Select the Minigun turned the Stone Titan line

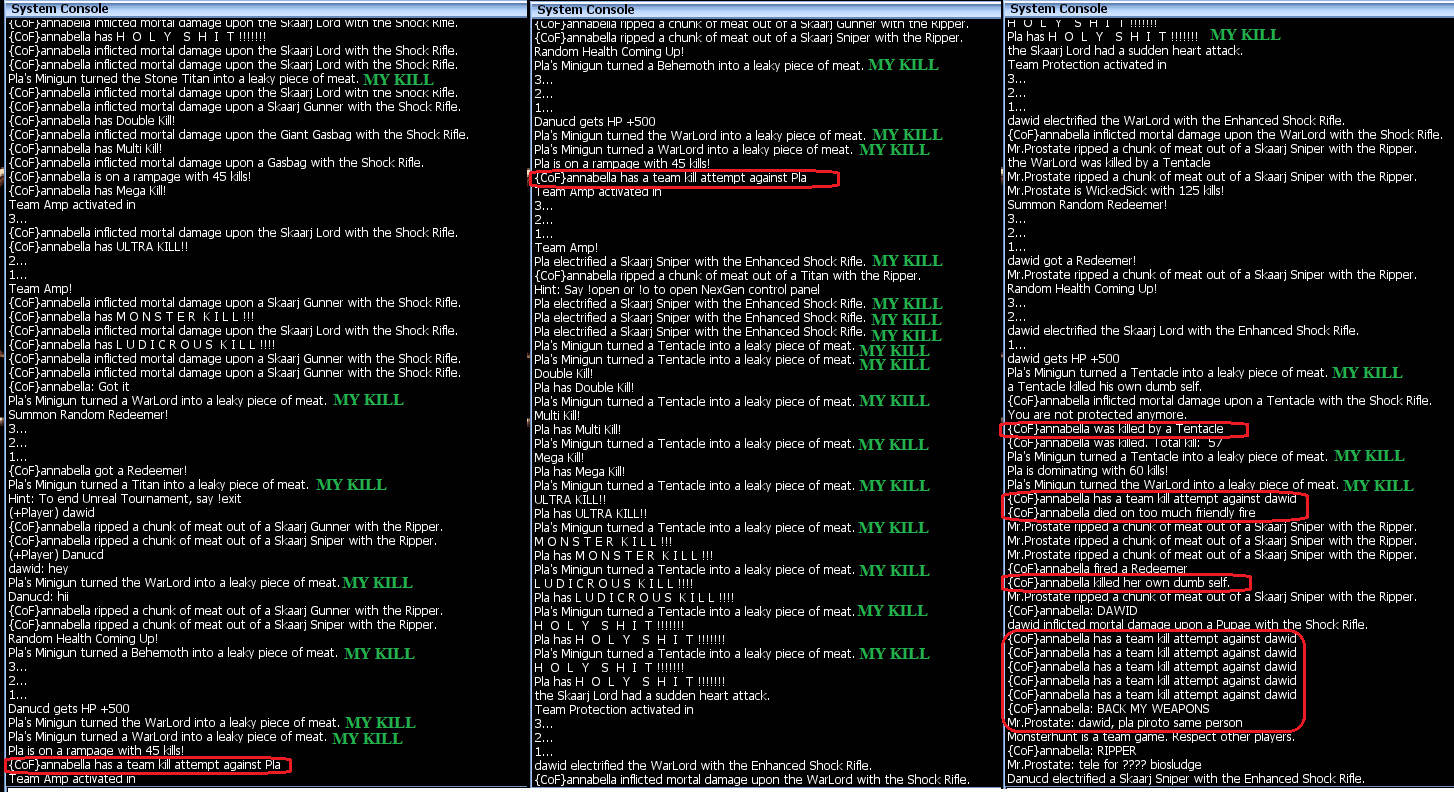(183, 78)
